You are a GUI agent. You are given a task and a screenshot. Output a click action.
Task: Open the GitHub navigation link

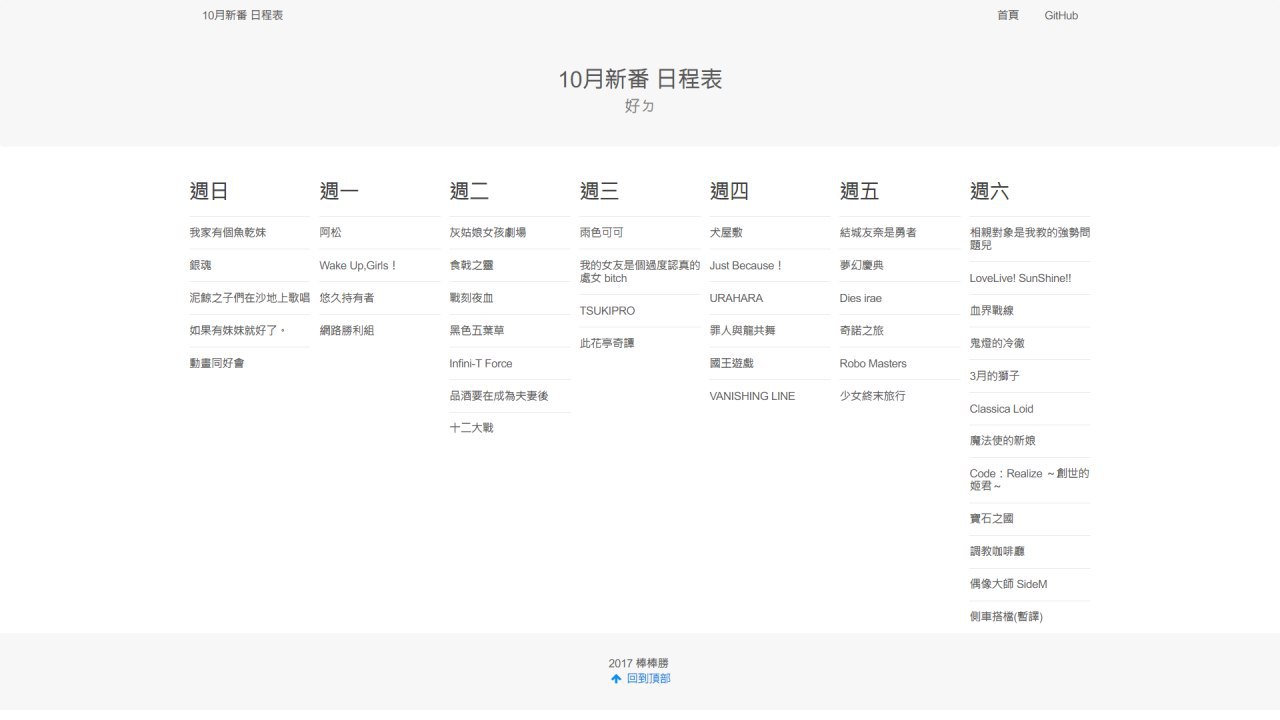coord(1061,15)
